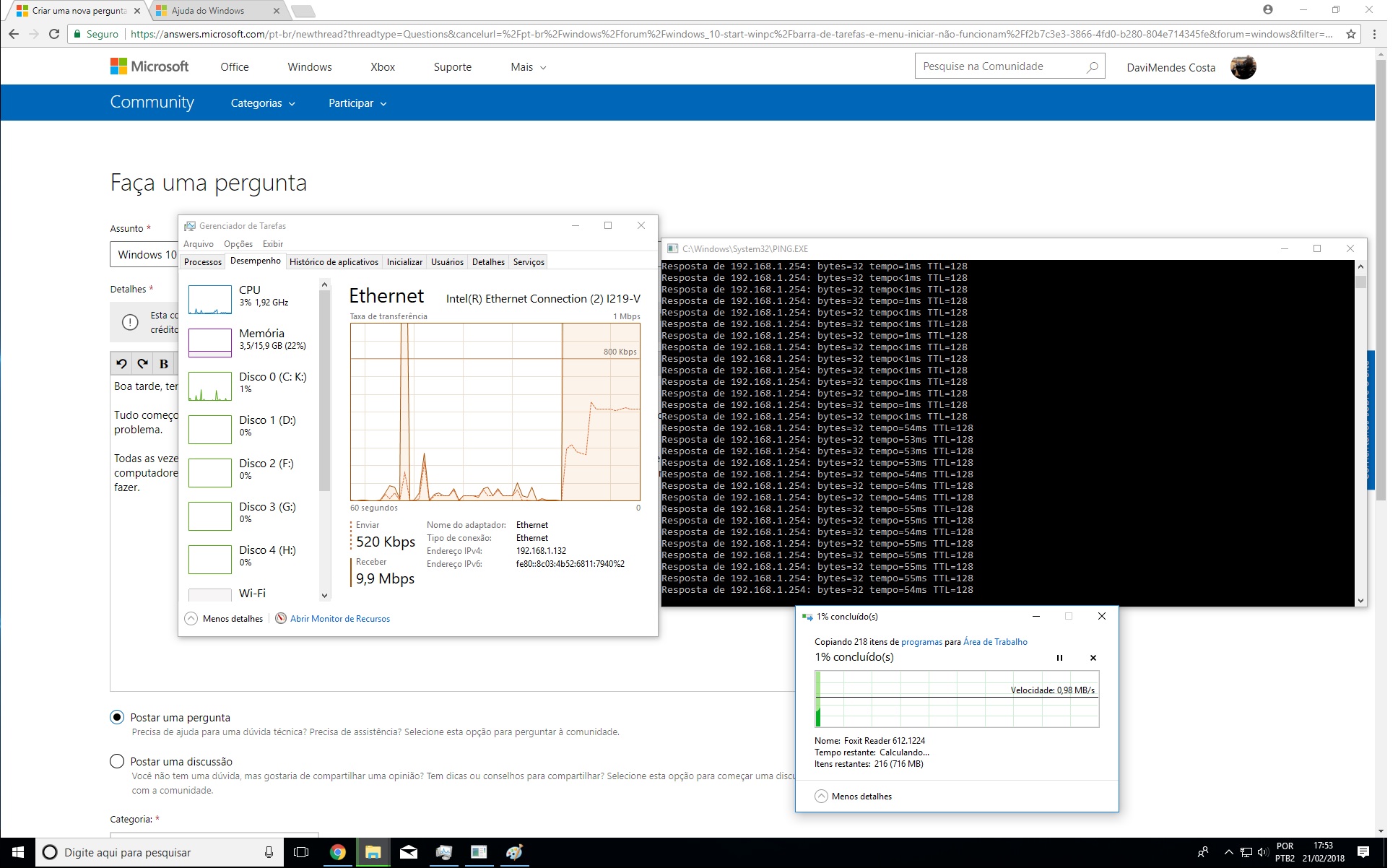Viewport: 1398px width, 868px height.
Task: Open Task View on the taskbar
Action: click(301, 852)
